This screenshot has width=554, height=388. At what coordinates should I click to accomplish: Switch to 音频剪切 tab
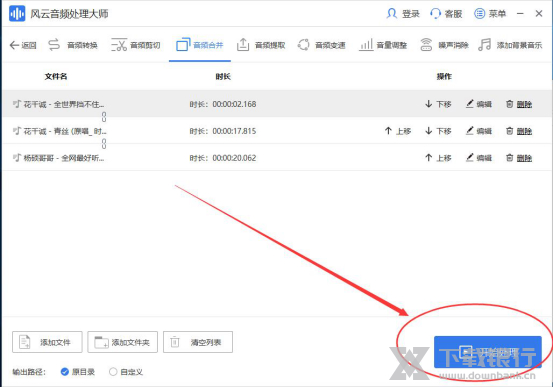136,45
